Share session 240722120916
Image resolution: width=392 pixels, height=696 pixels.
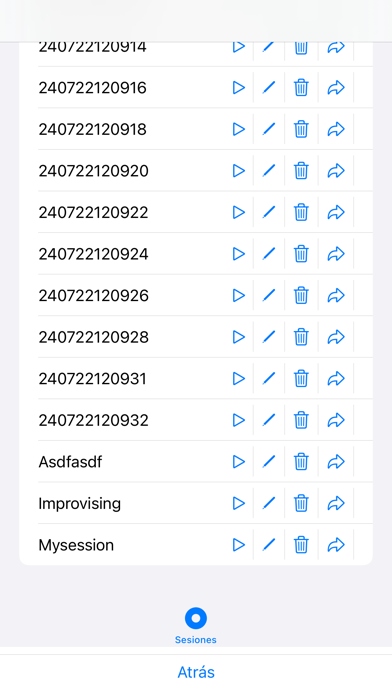(336, 87)
